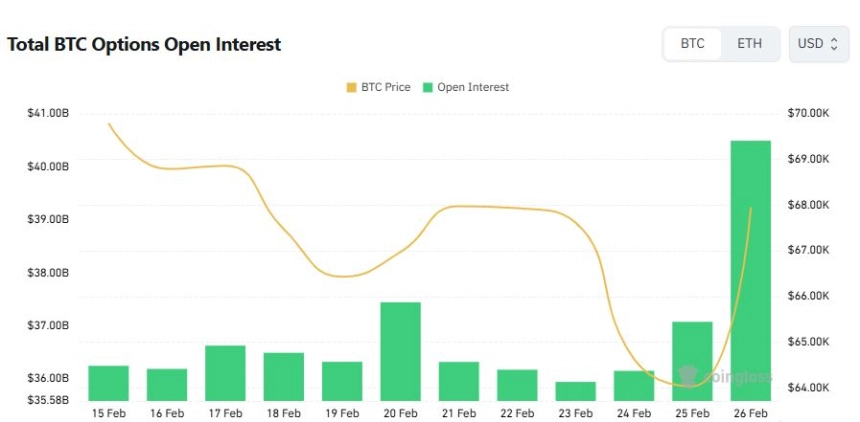Pick the 18 Feb open interest bar
Viewport: 860px width, 422px height.
(x=283, y=376)
